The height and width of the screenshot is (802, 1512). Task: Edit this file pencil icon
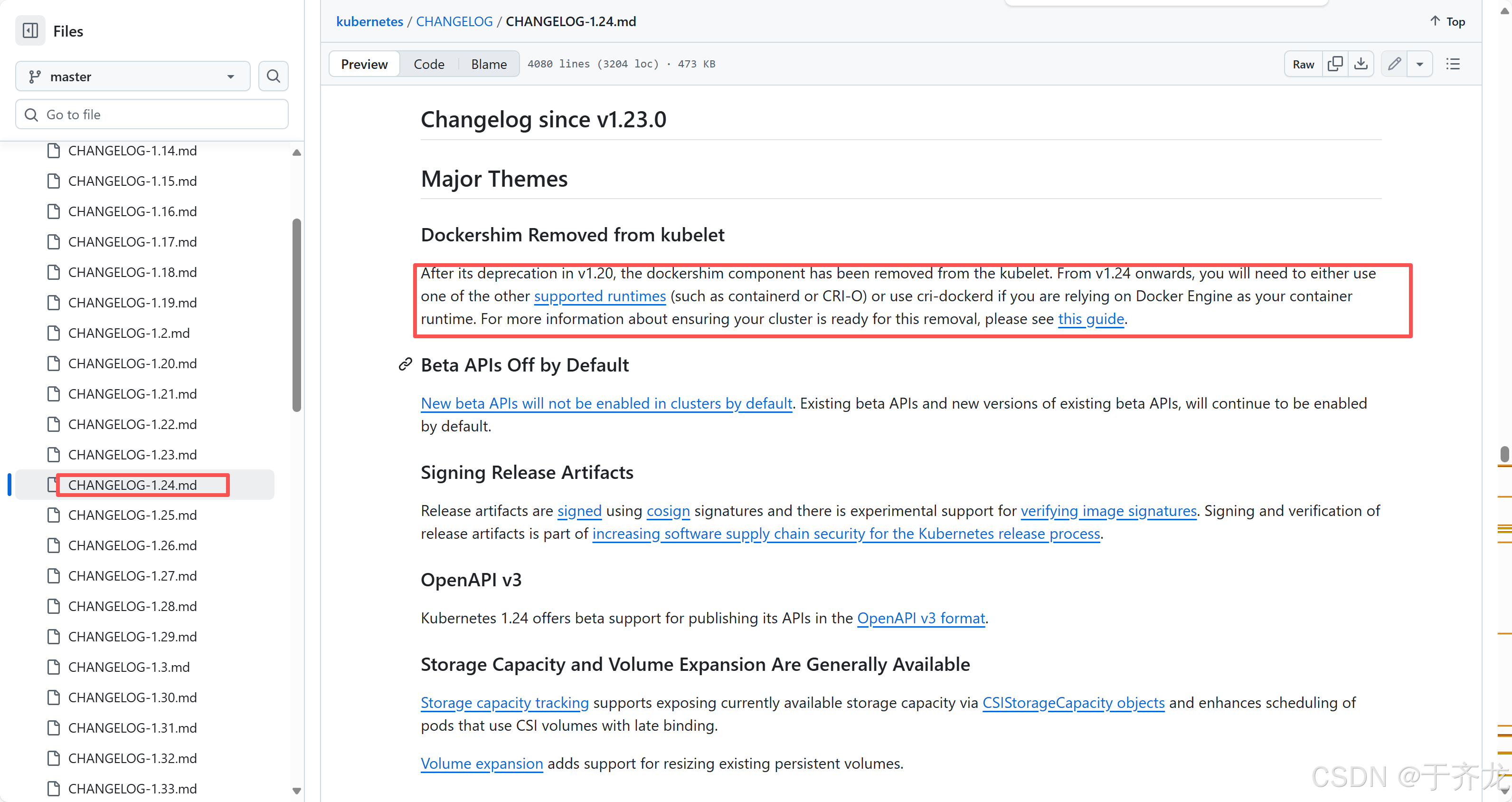click(x=1395, y=64)
